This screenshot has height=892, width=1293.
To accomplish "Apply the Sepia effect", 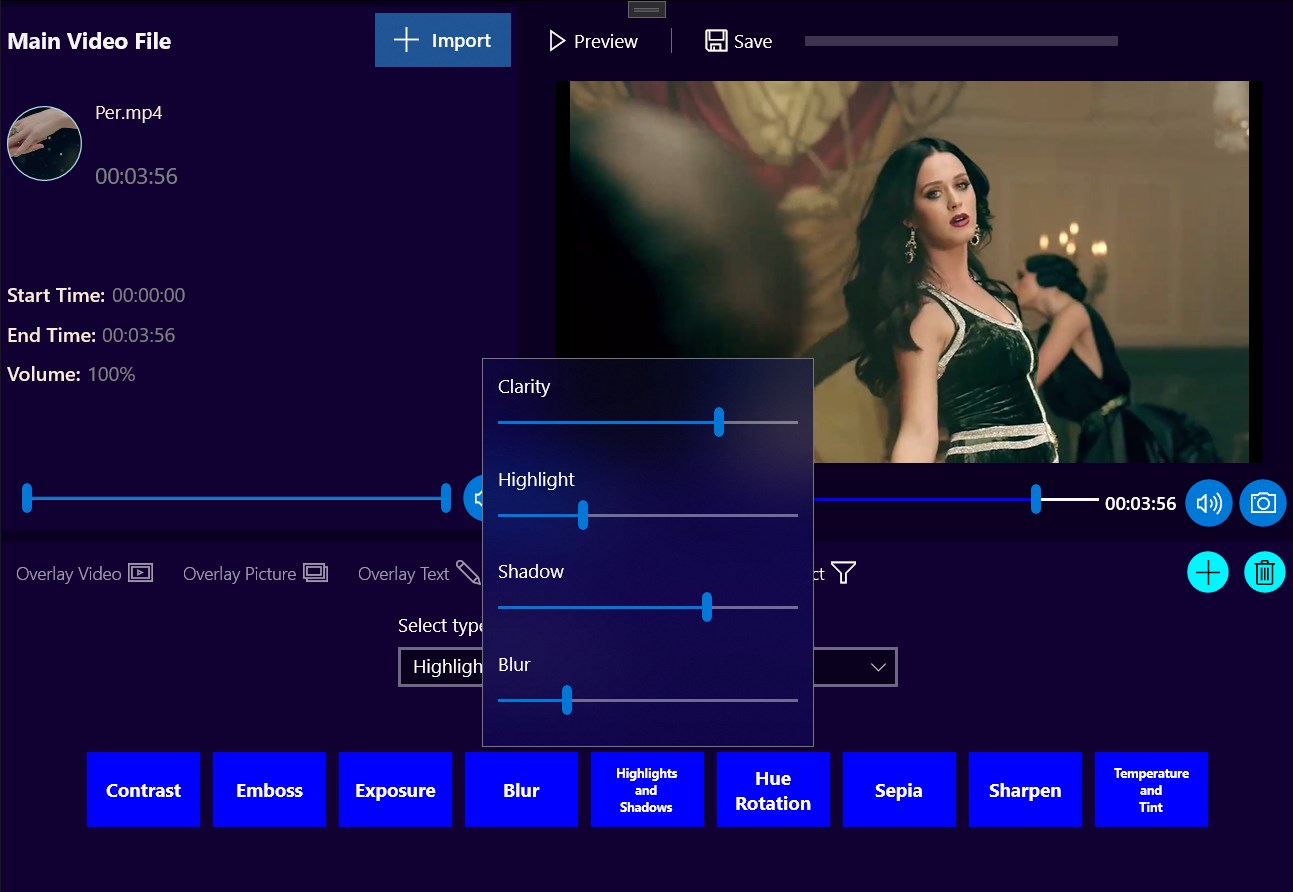I will point(899,790).
